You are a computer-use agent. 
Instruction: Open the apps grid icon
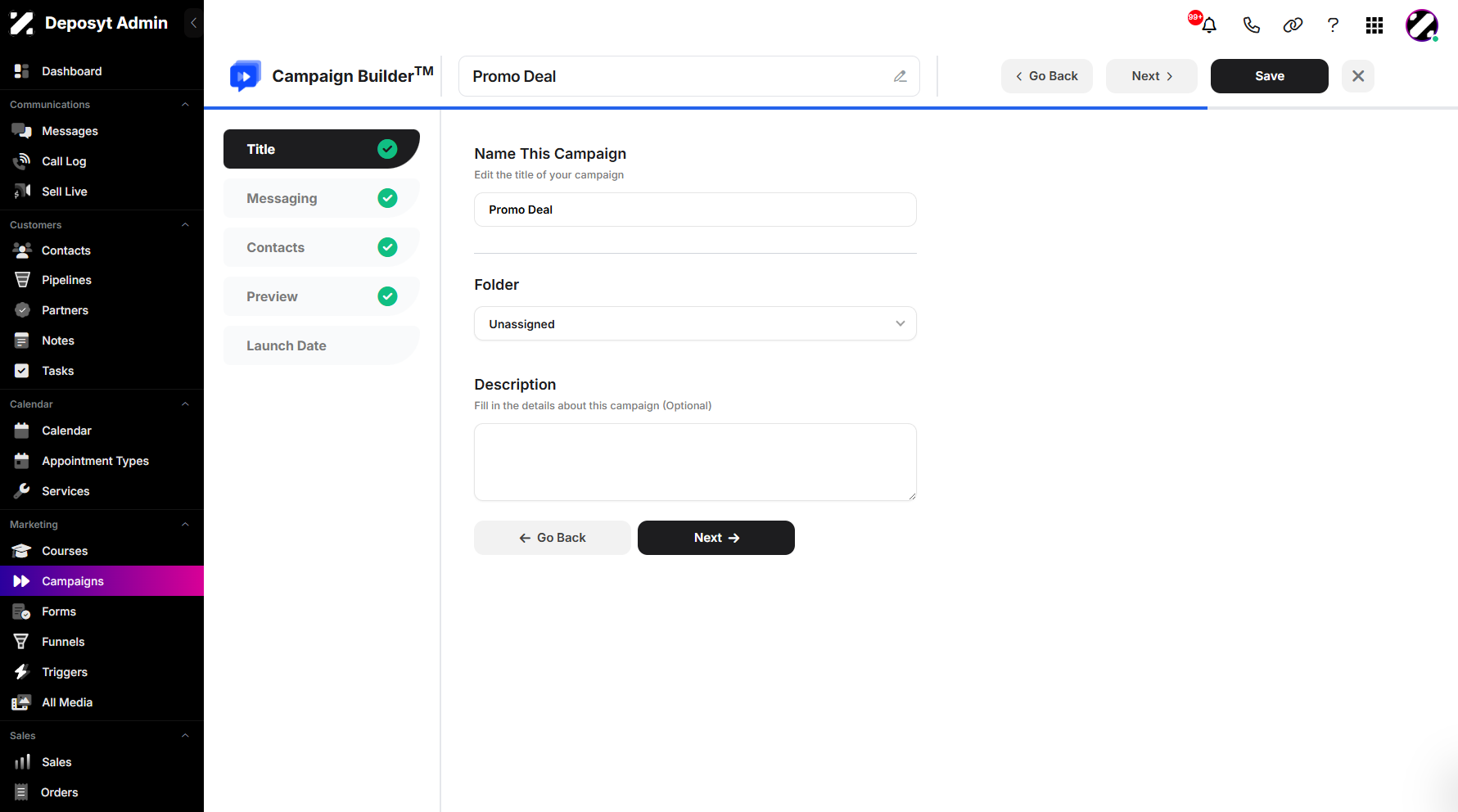click(1374, 25)
